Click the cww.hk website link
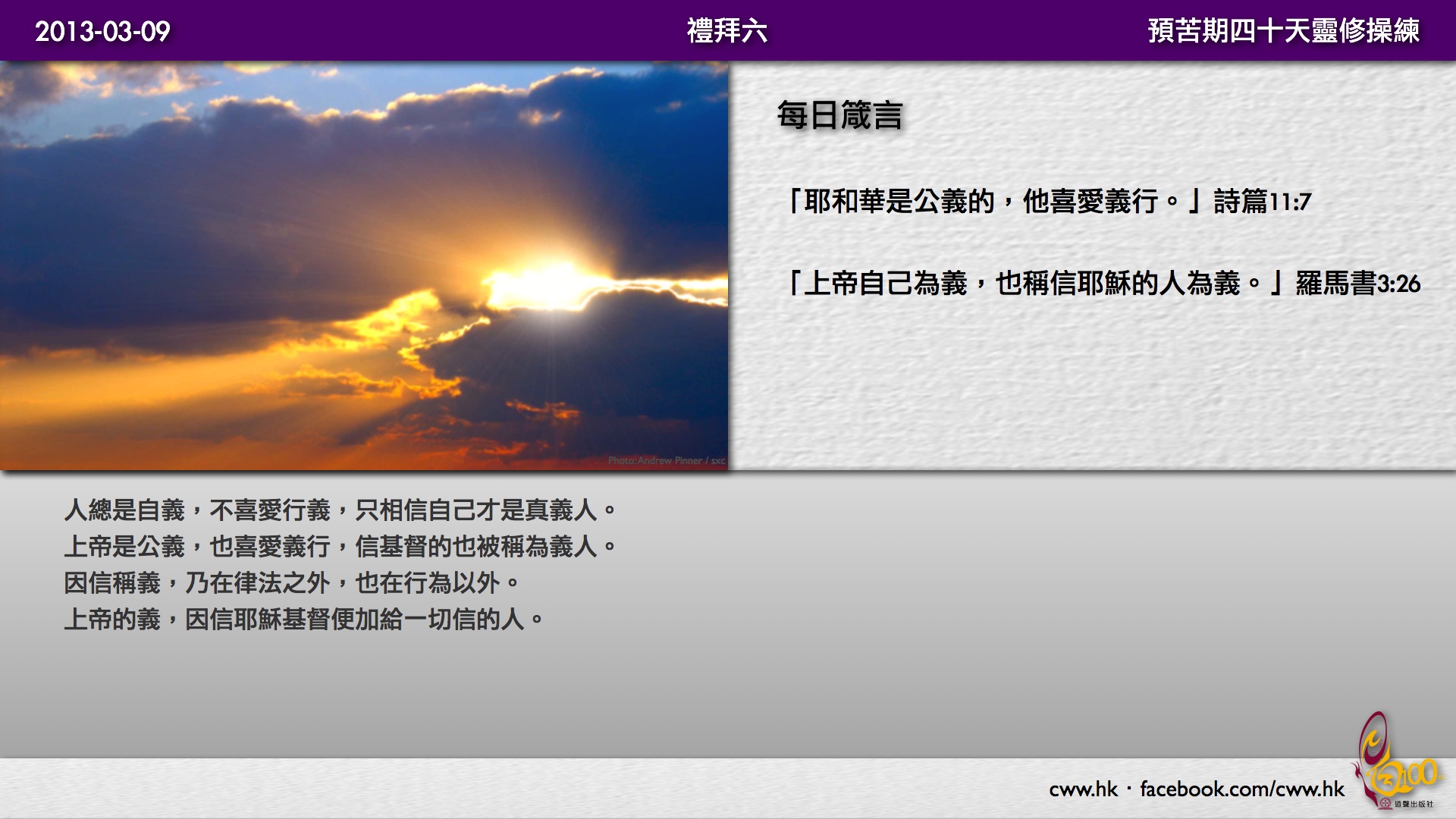Viewport: 1456px width, 819px height. click(1083, 789)
